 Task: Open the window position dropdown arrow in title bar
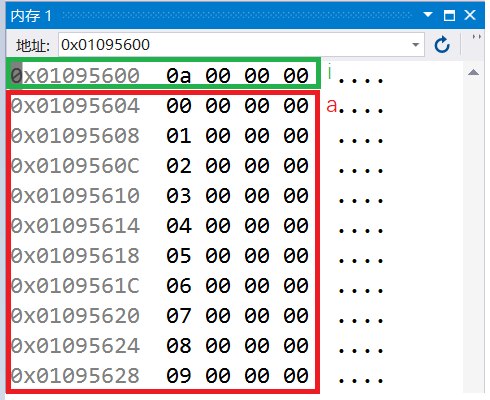point(428,15)
